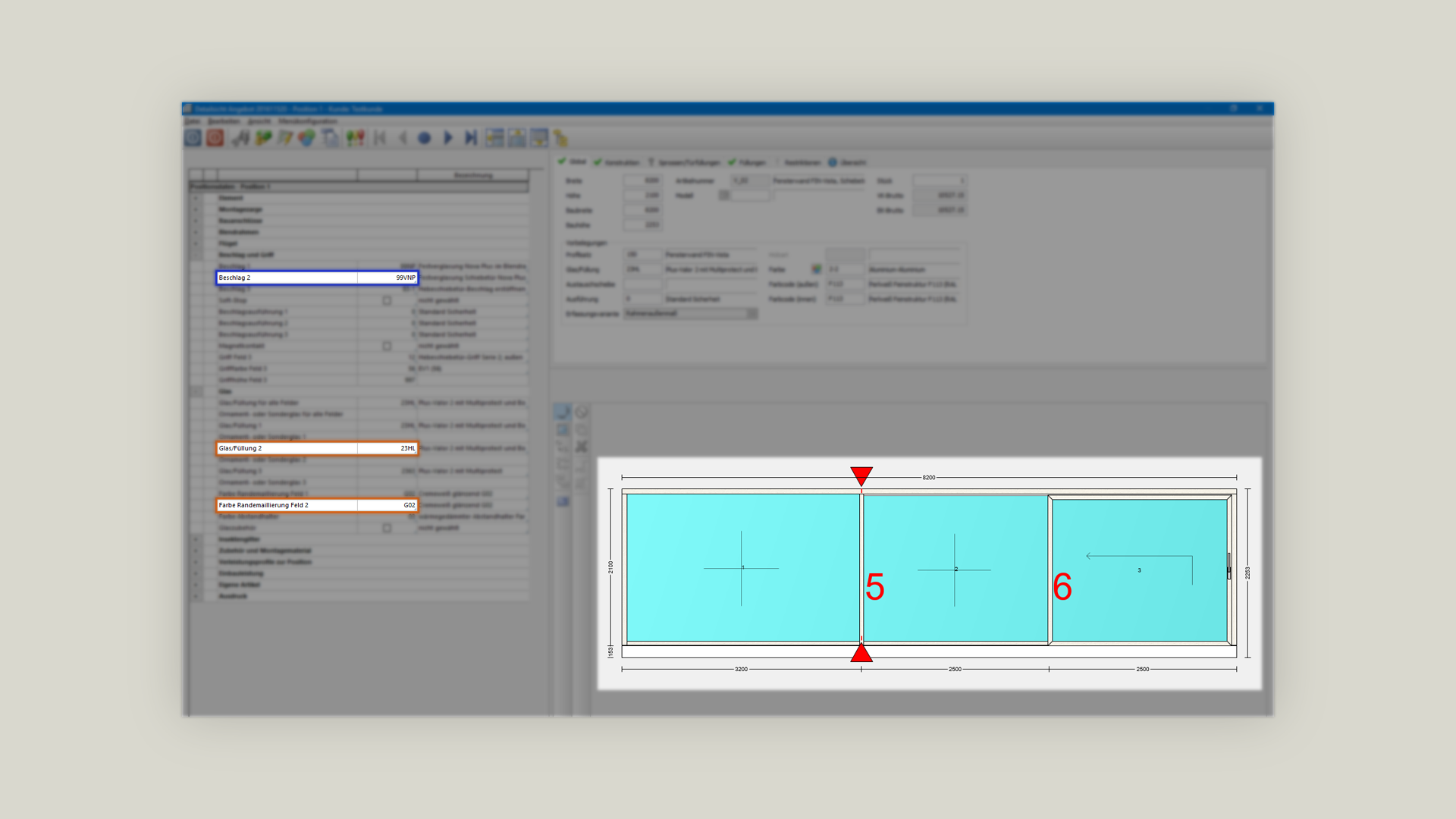Open the Farbe color picker icon

click(x=816, y=269)
